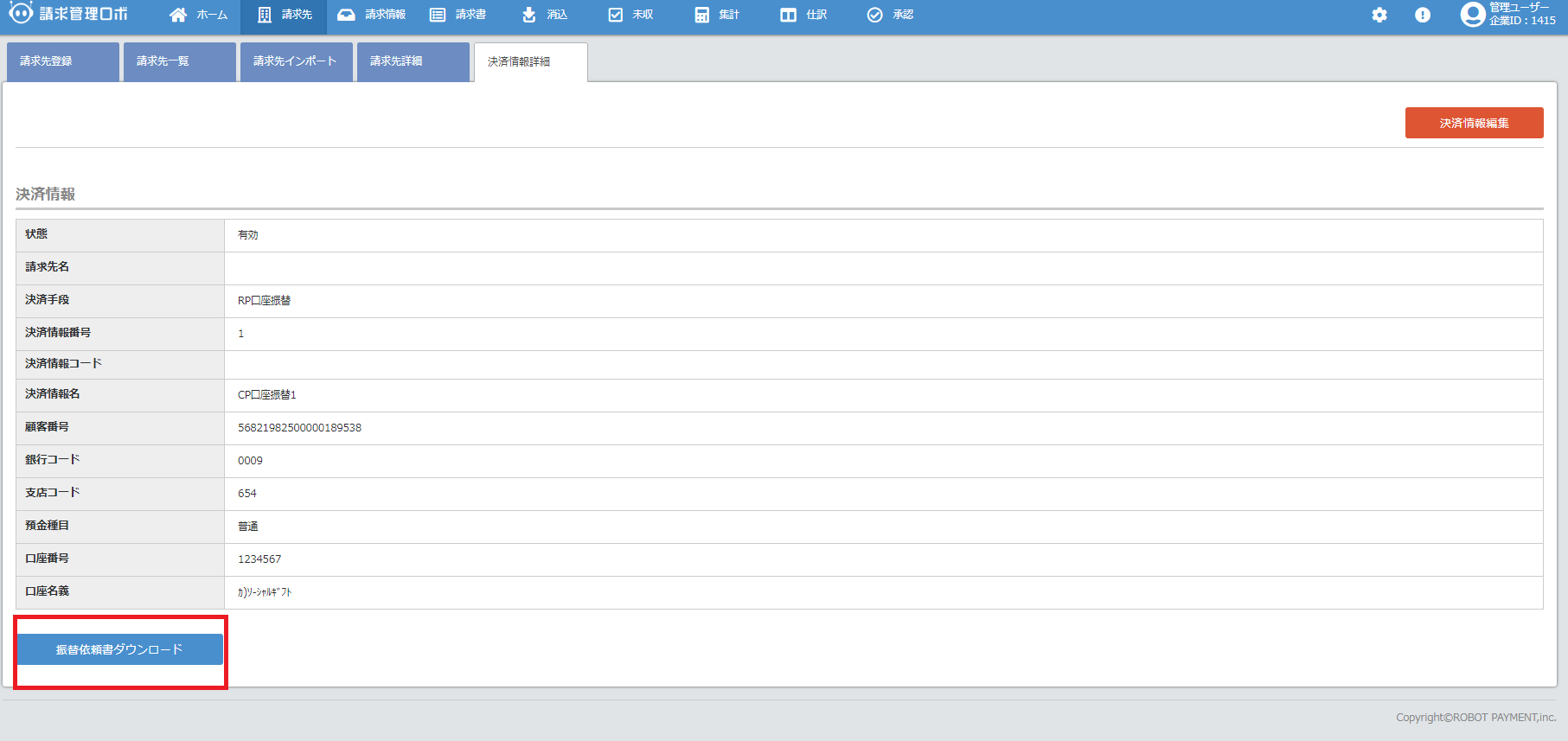Click the 仕訳 book icon
Viewport: 1568px width, 741px height.
tap(788, 15)
